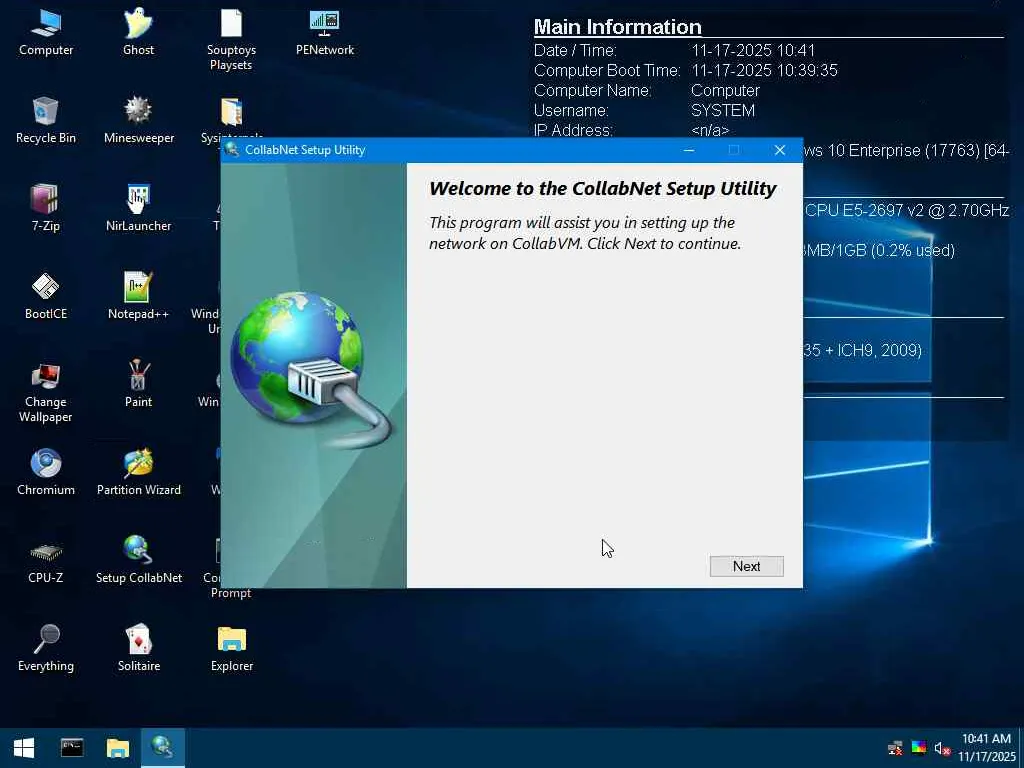Launch the Notepad++ icon
The height and width of the screenshot is (768, 1024).
[138, 296]
